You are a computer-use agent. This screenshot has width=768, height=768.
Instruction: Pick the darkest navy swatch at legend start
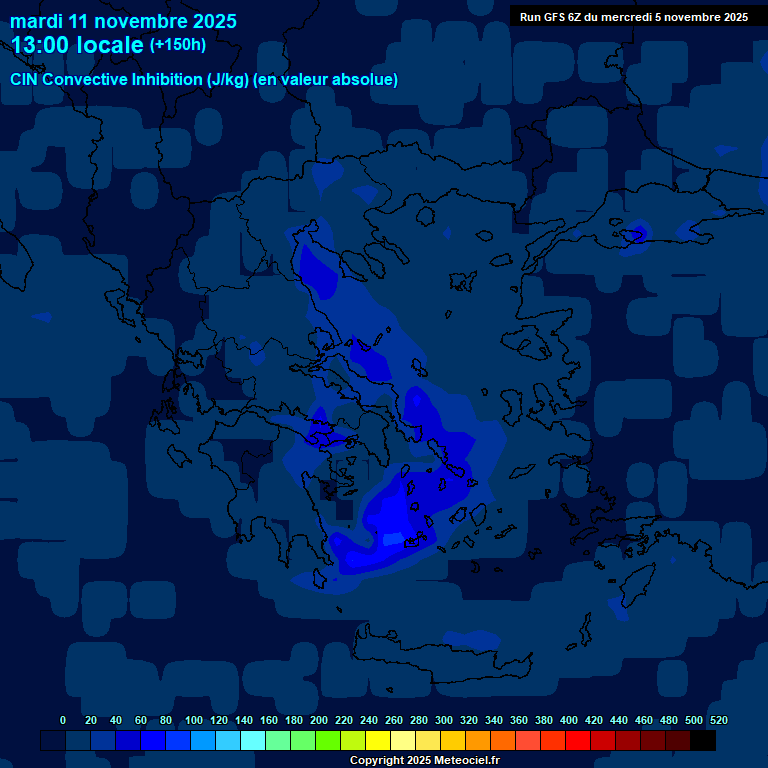coord(53,741)
